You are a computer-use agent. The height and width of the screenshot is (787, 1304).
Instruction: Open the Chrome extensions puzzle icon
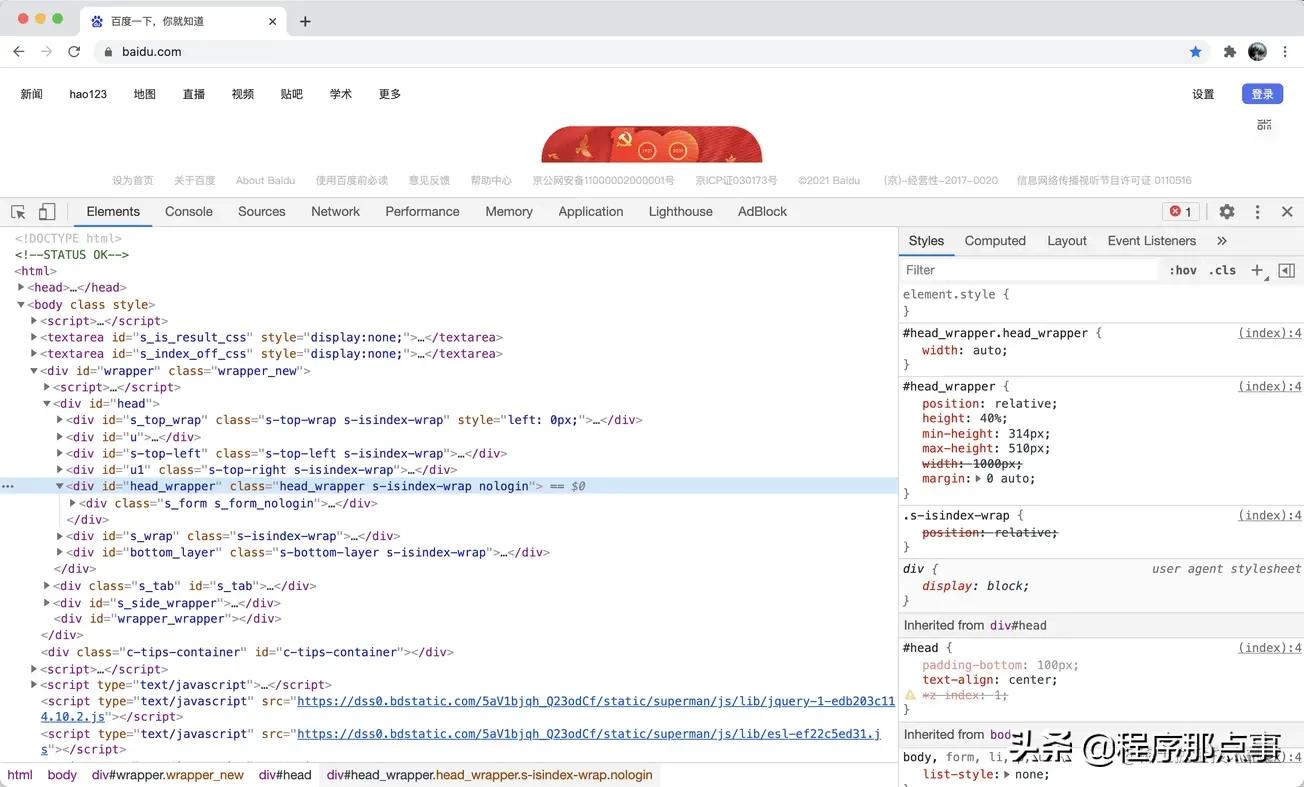(1228, 51)
